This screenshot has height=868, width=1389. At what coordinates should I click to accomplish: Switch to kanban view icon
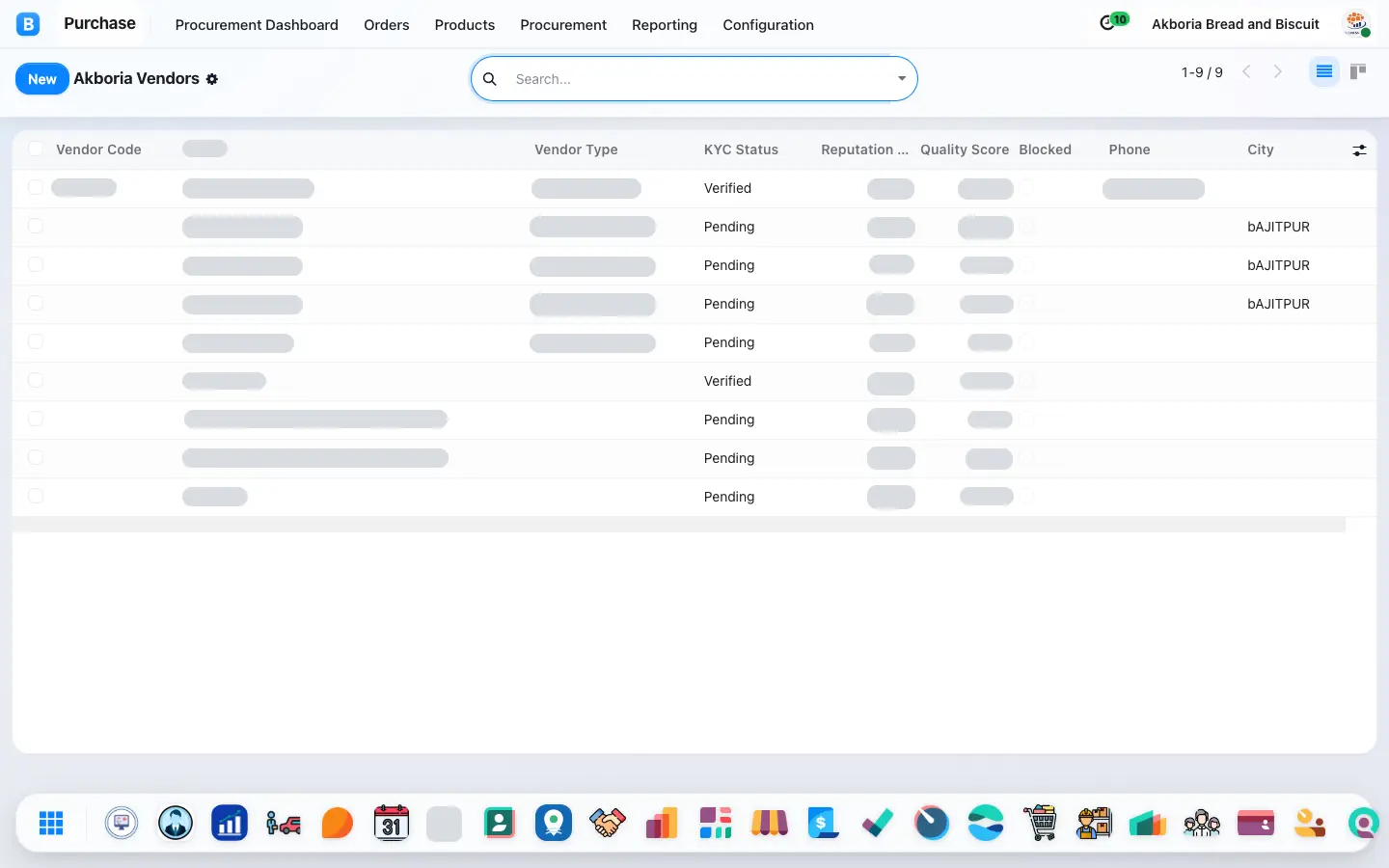click(x=1358, y=71)
